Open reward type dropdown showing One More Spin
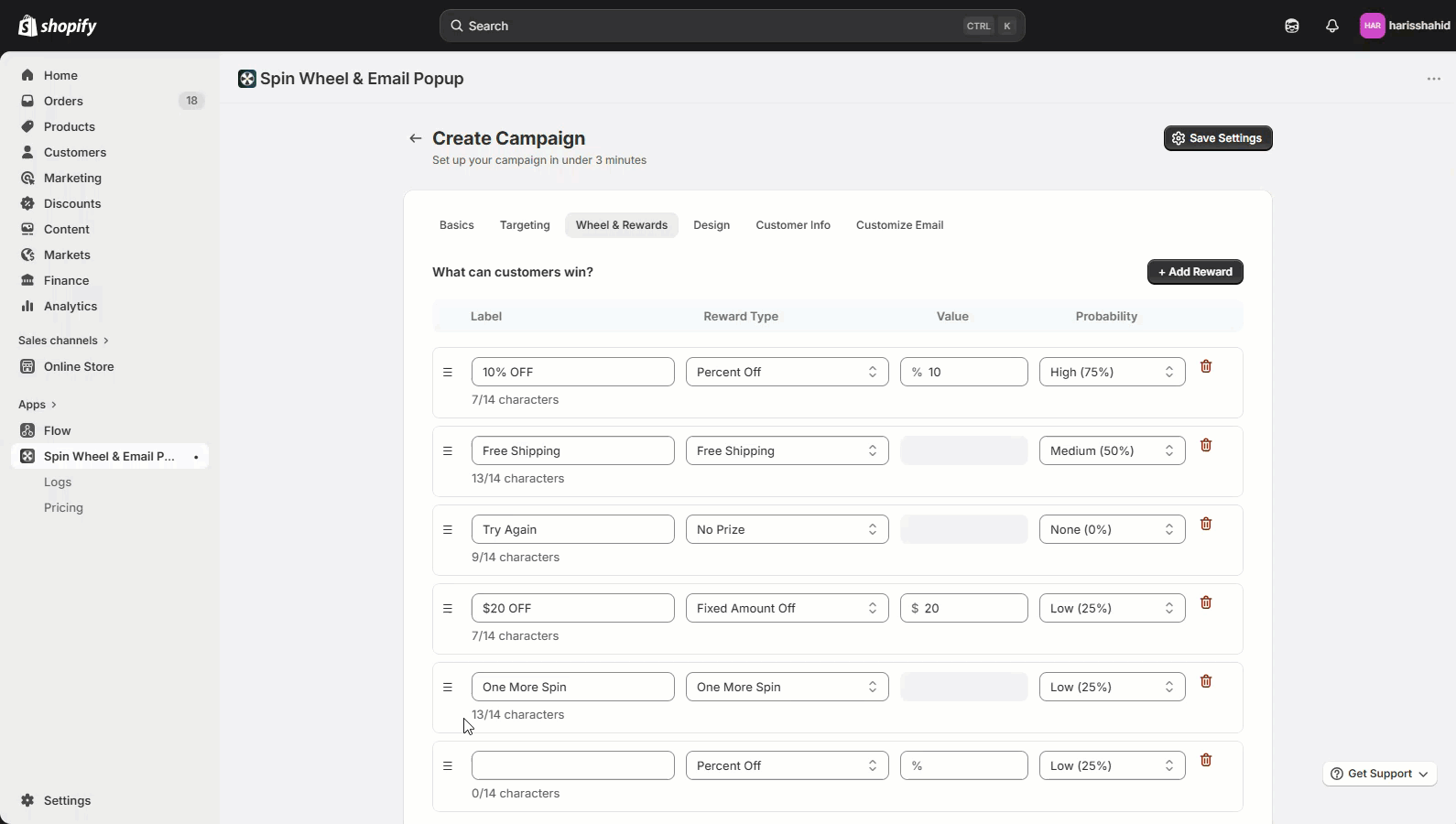This screenshot has height=824, width=1456. 788,687
